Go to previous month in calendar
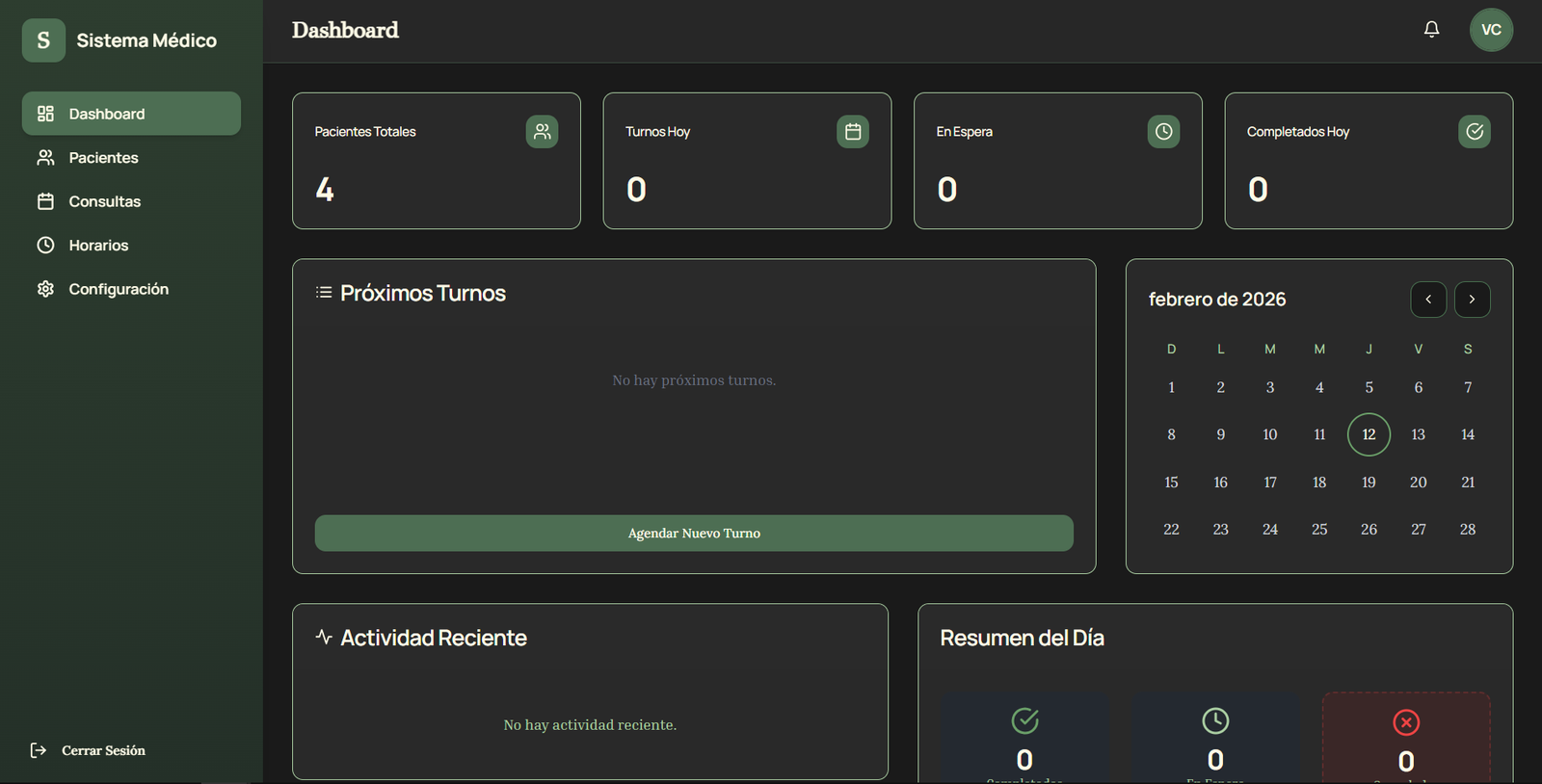The image size is (1542, 784). pyautogui.click(x=1428, y=300)
